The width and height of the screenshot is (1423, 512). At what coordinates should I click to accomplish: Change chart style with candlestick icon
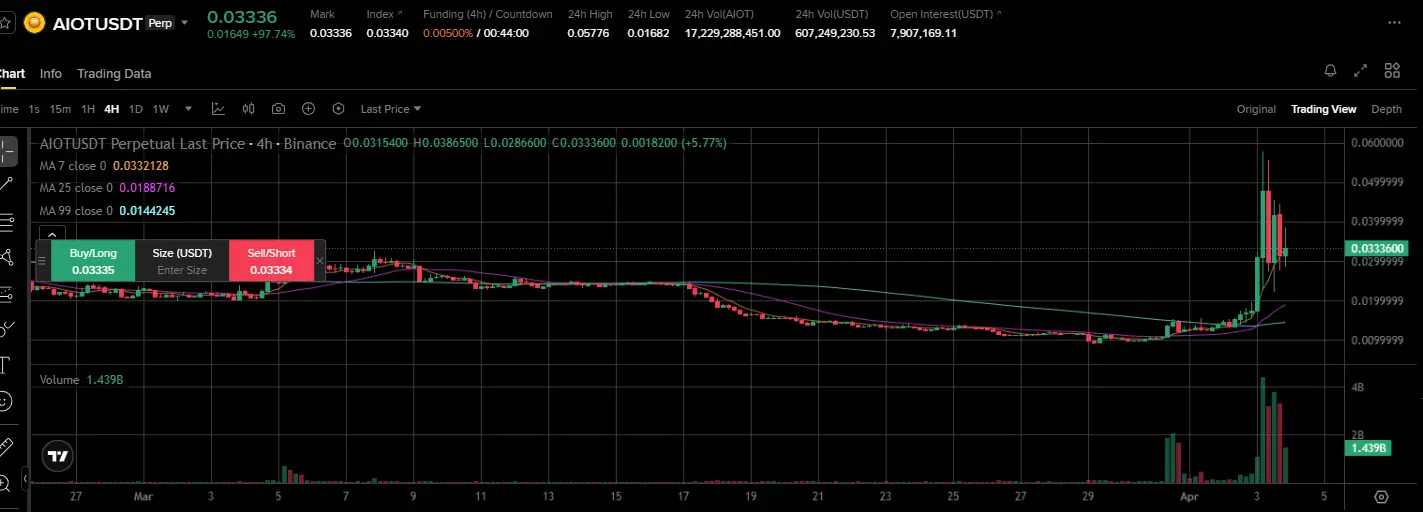tap(248, 109)
